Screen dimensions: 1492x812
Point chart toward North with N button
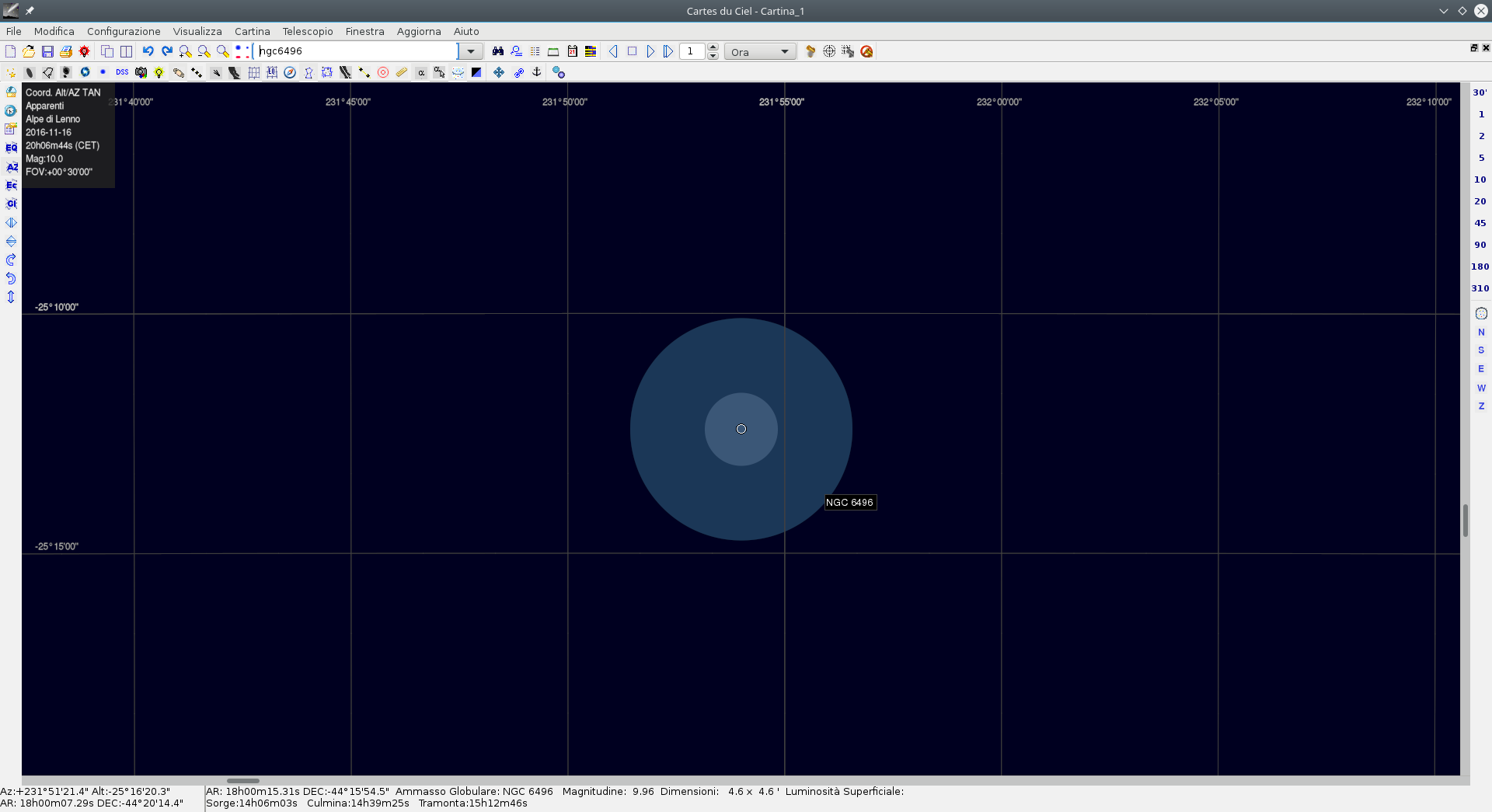pos(1481,332)
